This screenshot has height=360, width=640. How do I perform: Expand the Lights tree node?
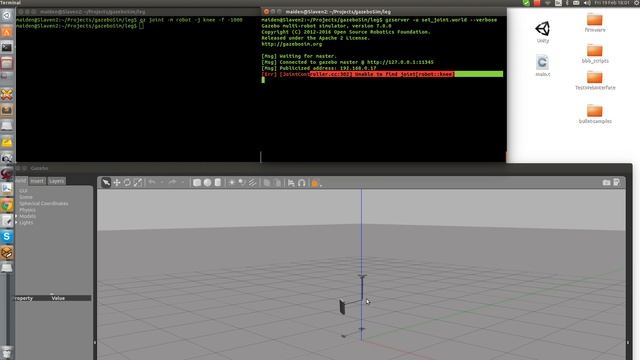point(16,222)
